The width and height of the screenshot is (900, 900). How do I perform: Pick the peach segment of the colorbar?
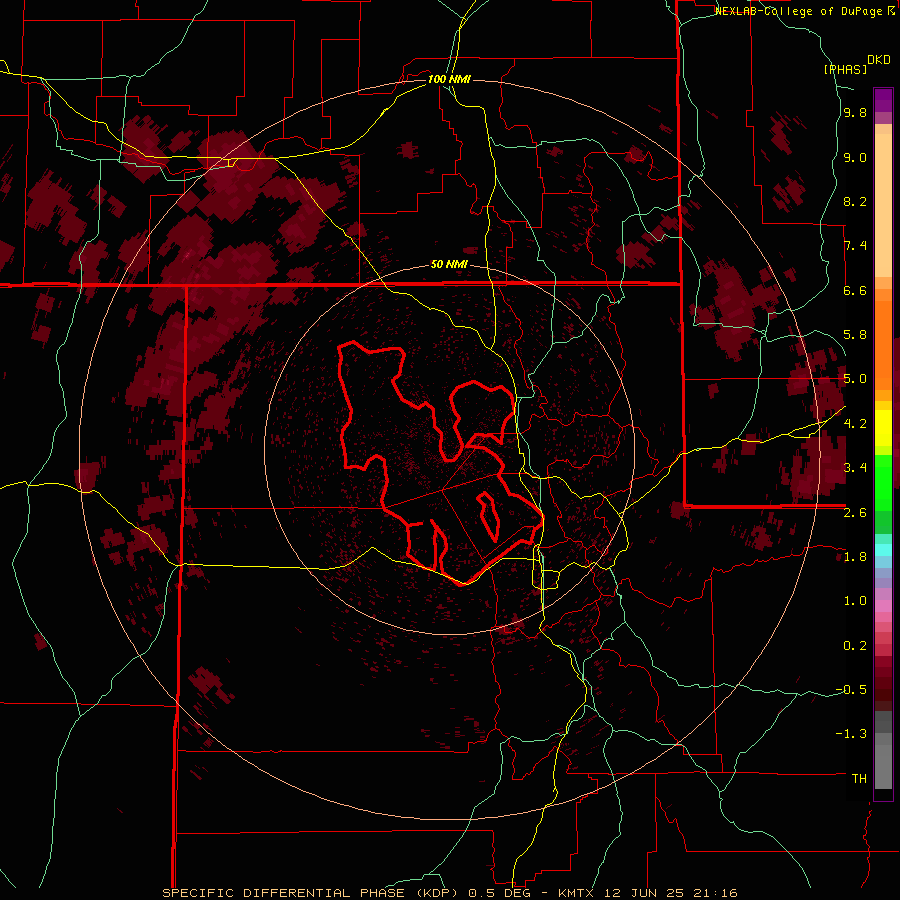[883, 205]
